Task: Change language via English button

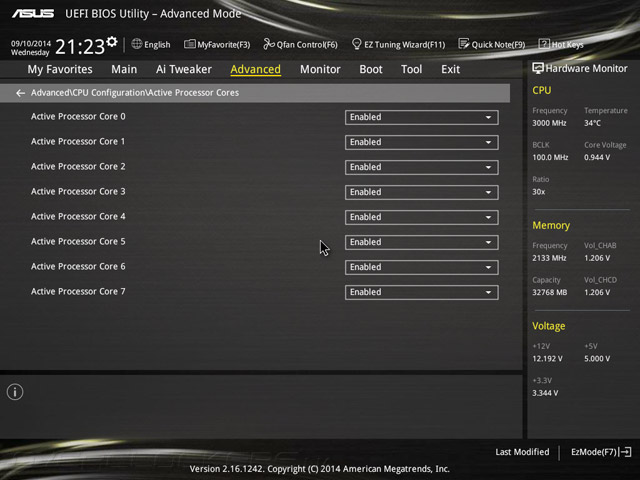Action: click(151, 44)
